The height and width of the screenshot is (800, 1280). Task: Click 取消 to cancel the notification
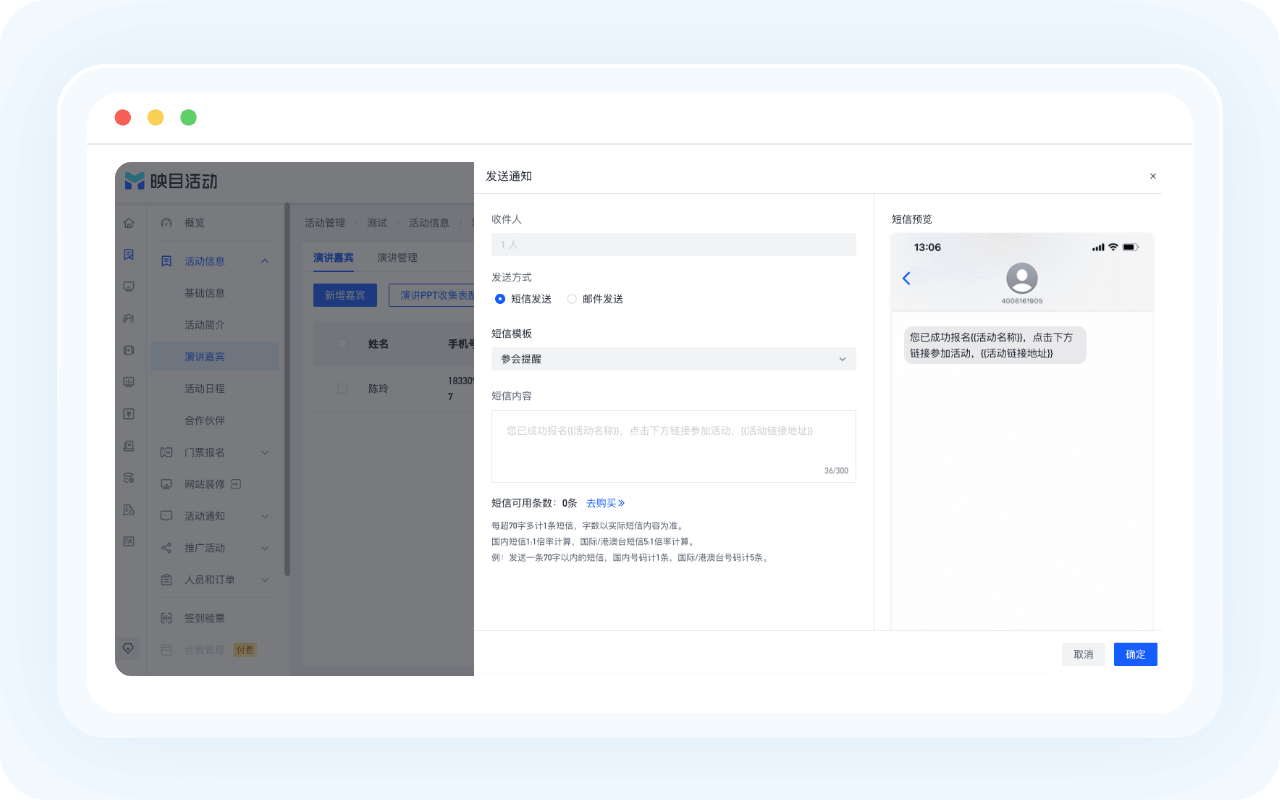click(x=1083, y=654)
